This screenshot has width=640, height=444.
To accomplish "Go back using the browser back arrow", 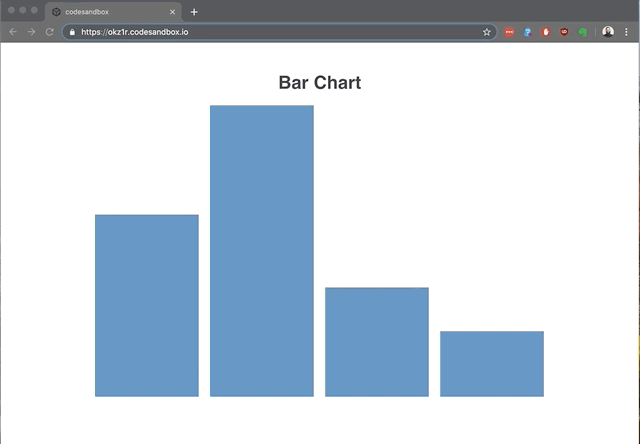I will tap(13, 32).
